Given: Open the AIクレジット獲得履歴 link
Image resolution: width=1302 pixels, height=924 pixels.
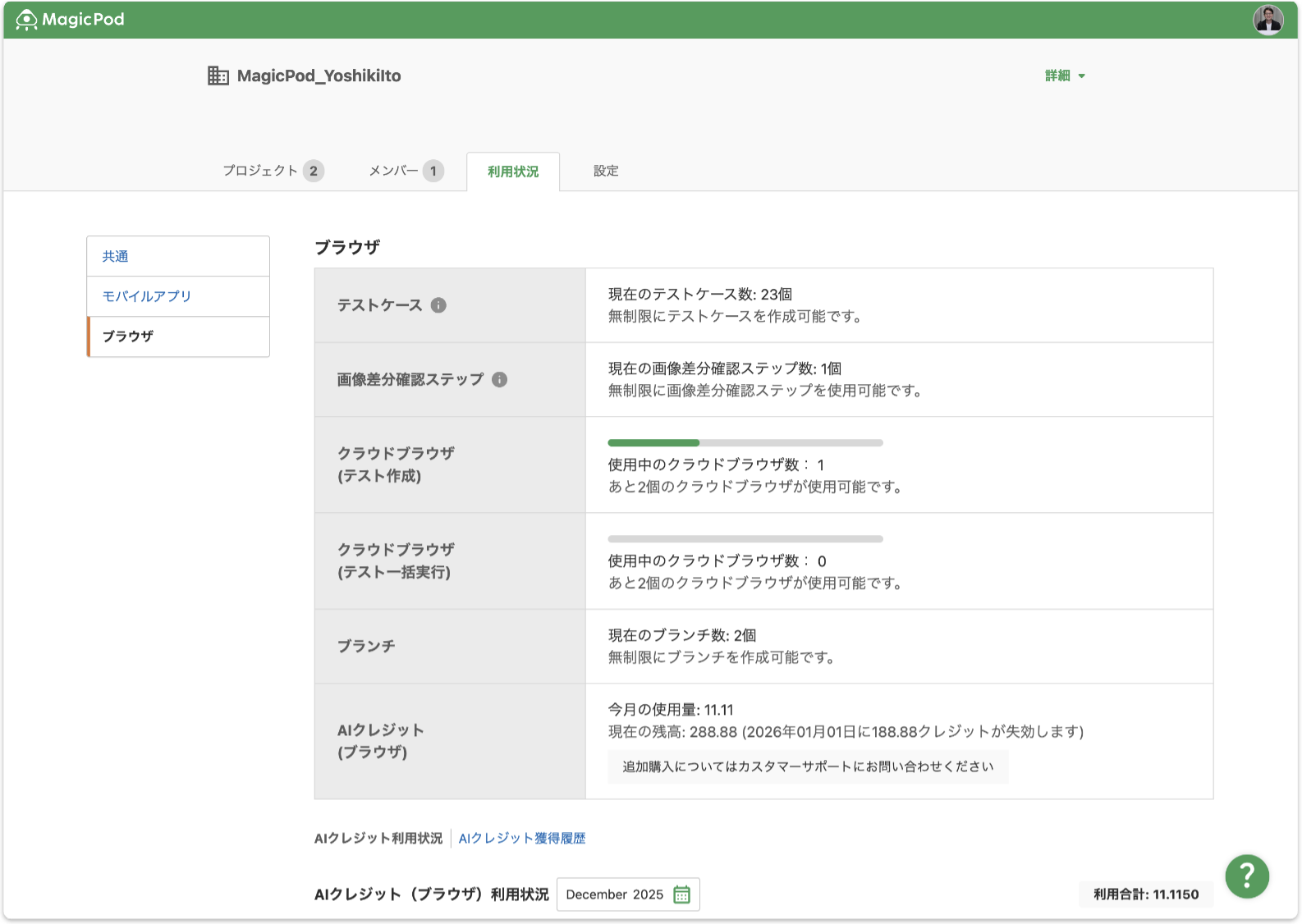Looking at the screenshot, I should click(522, 838).
